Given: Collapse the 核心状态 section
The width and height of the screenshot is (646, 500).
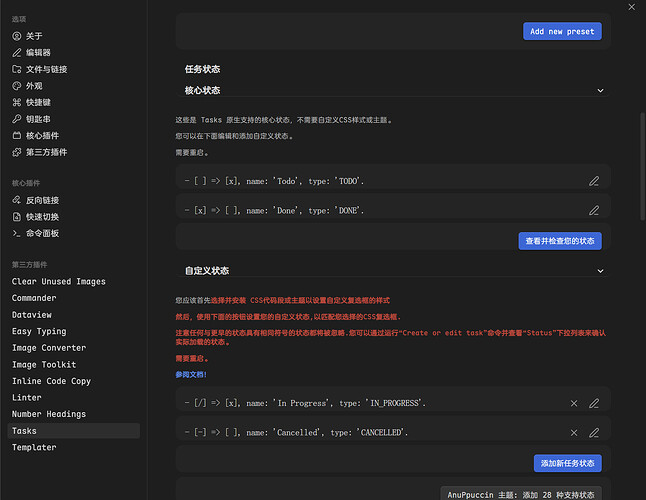Looking at the screenshot, I should coord(600,90).
